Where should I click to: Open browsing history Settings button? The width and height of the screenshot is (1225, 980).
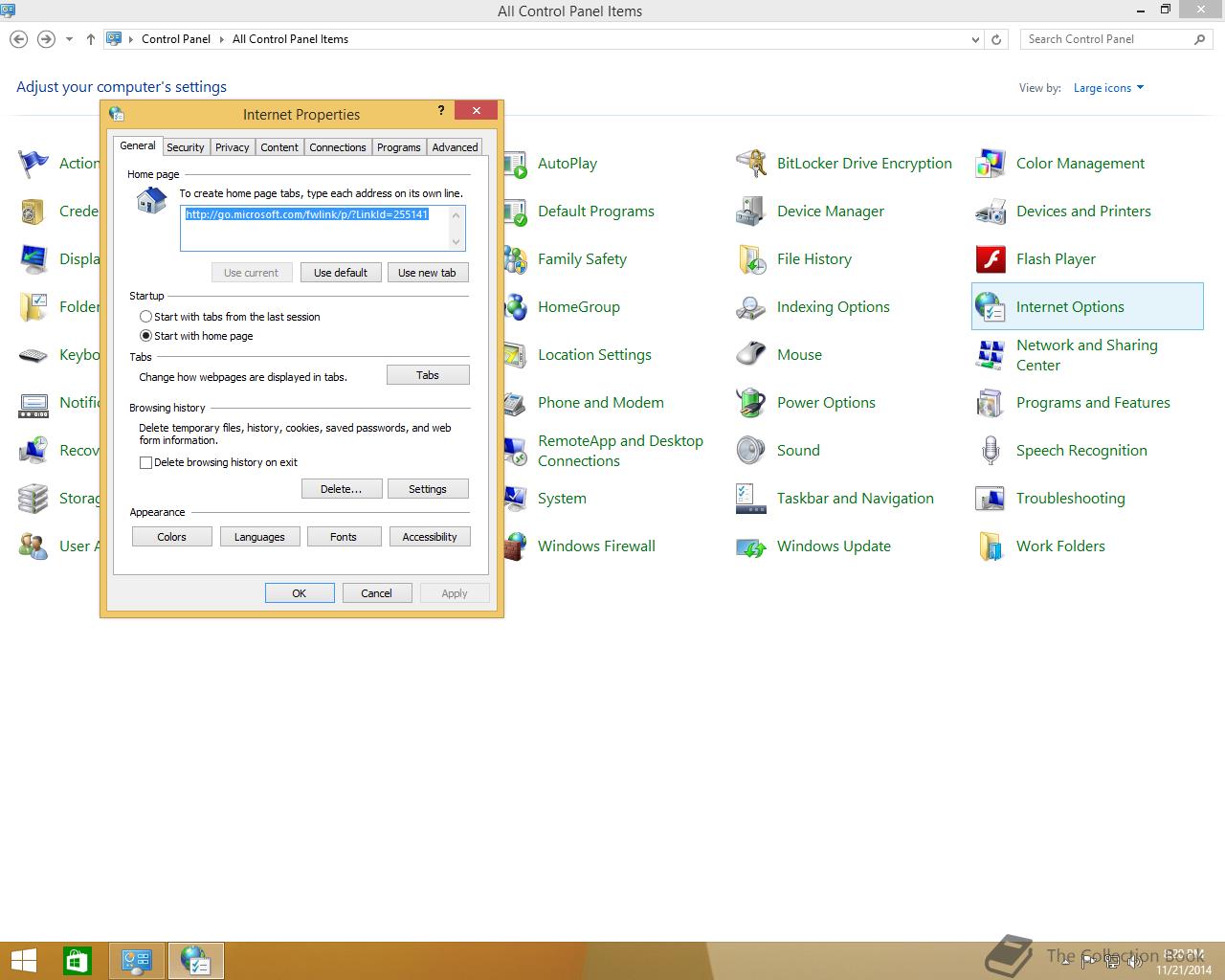click(x=428, y=489)
